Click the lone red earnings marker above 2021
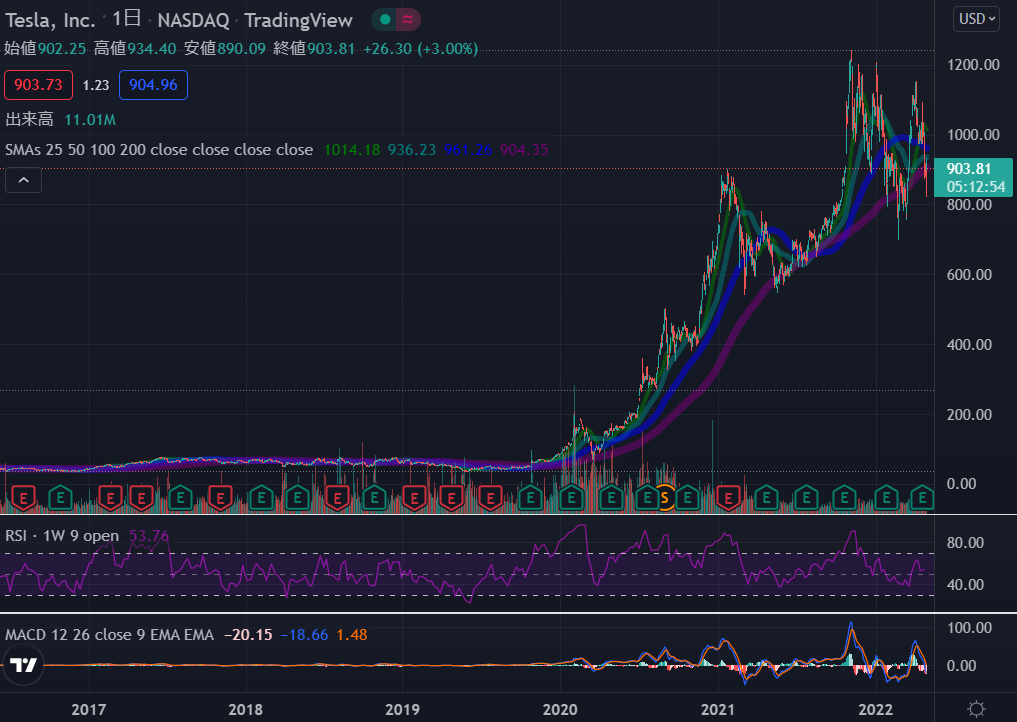 tap(728, 498)
